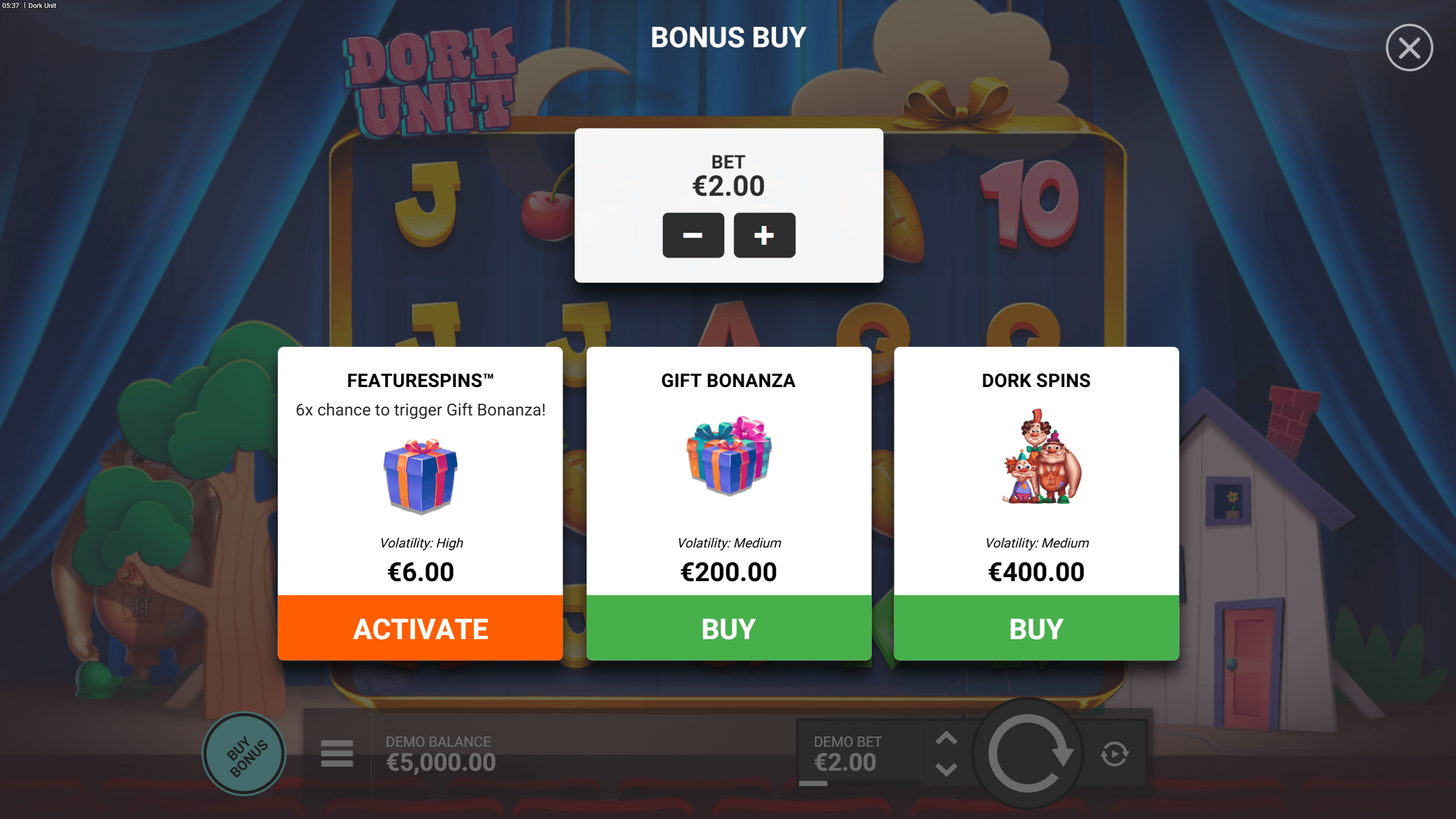Open the hamburger menu icon
Viewport: 1456px width, 819px height.
pos(337,754)
